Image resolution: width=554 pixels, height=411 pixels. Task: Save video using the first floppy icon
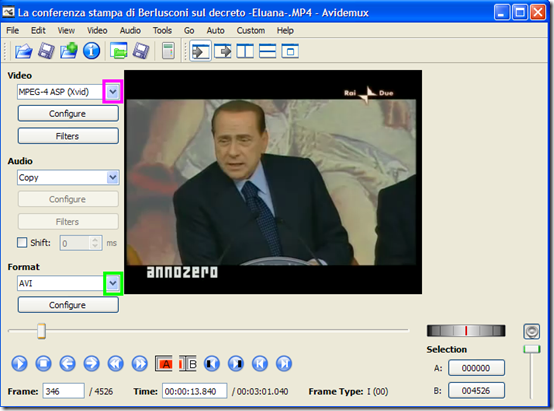point(46,51)
